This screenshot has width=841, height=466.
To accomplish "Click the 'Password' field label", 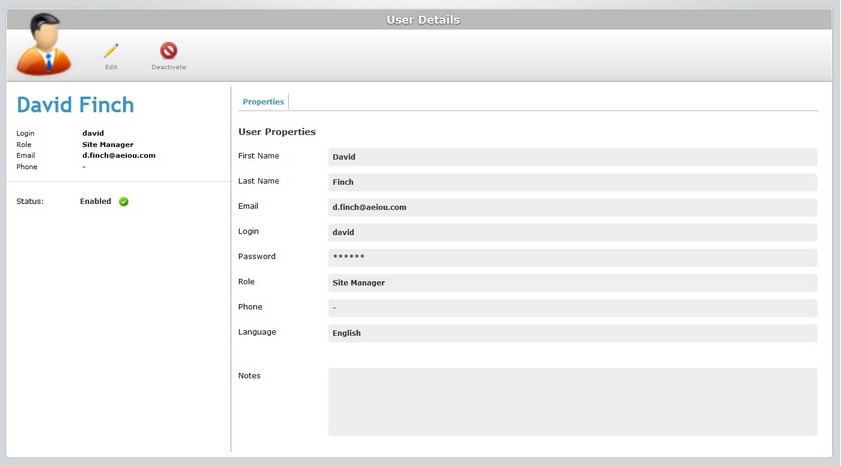I will [x=257, y=256].
